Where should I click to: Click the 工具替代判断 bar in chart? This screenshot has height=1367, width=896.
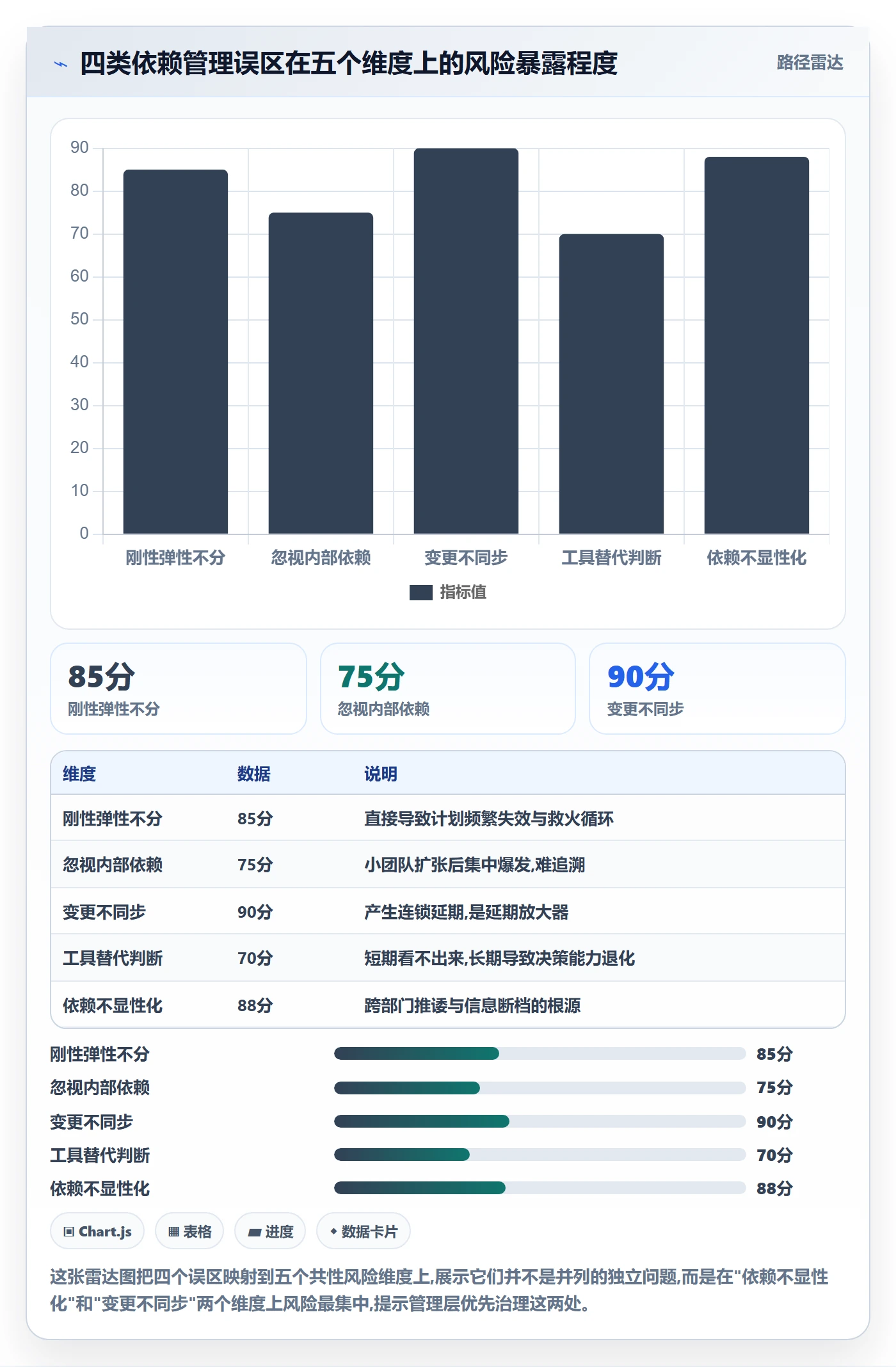pos(611,384)
